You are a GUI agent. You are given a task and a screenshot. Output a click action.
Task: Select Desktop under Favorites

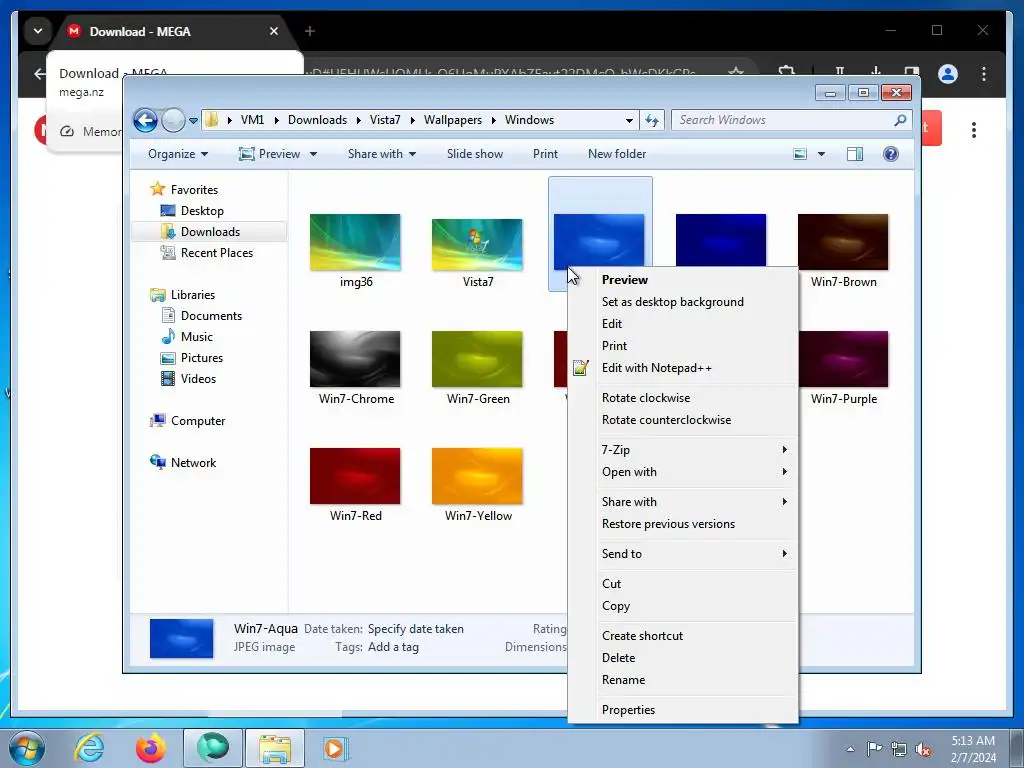click(x=202, y=211)
